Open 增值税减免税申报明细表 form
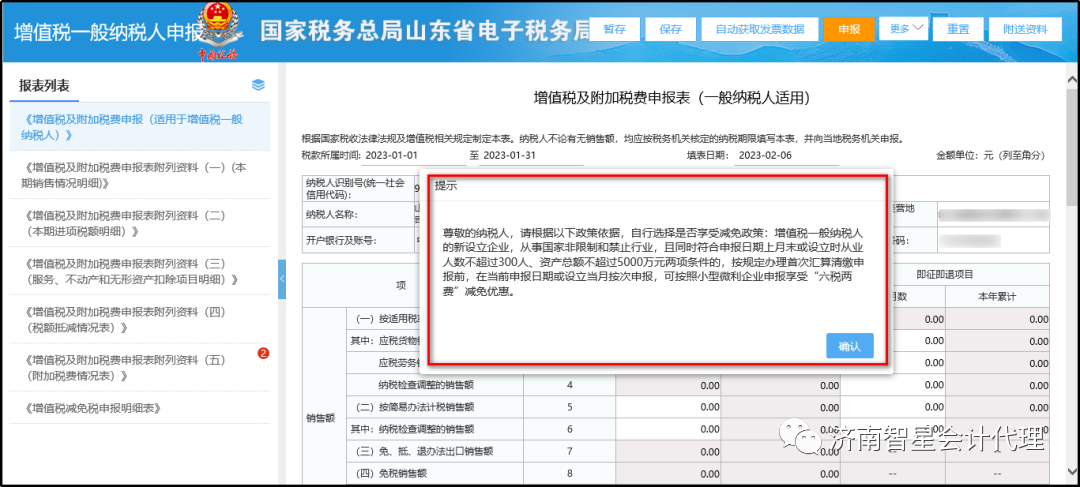Viewport: 1080px width, 487px height. pyautogui.click(x=140, y=408)
